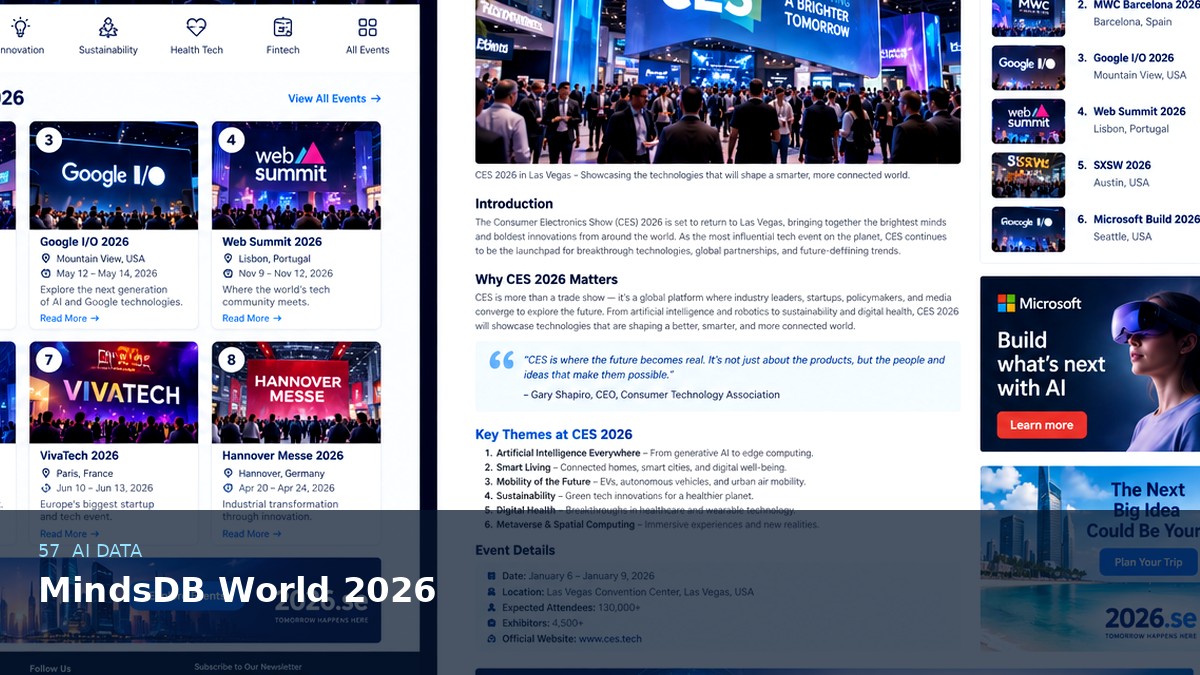Click the Key Themes at CES 2026 heading
Image resolution: width=1200 pixels, height=675 pixels.
pos(554,434)
